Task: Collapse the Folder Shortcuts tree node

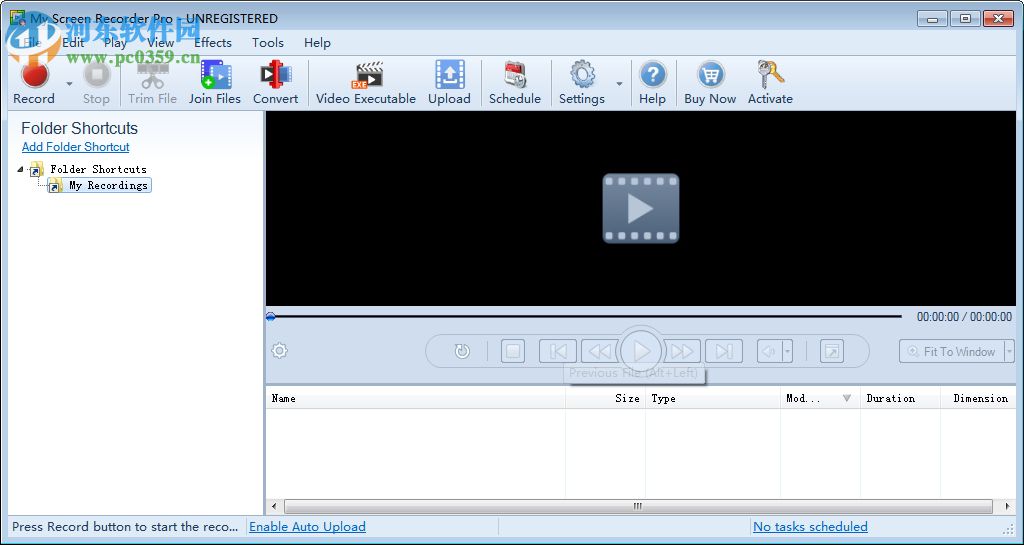Action: click(20, 169)
